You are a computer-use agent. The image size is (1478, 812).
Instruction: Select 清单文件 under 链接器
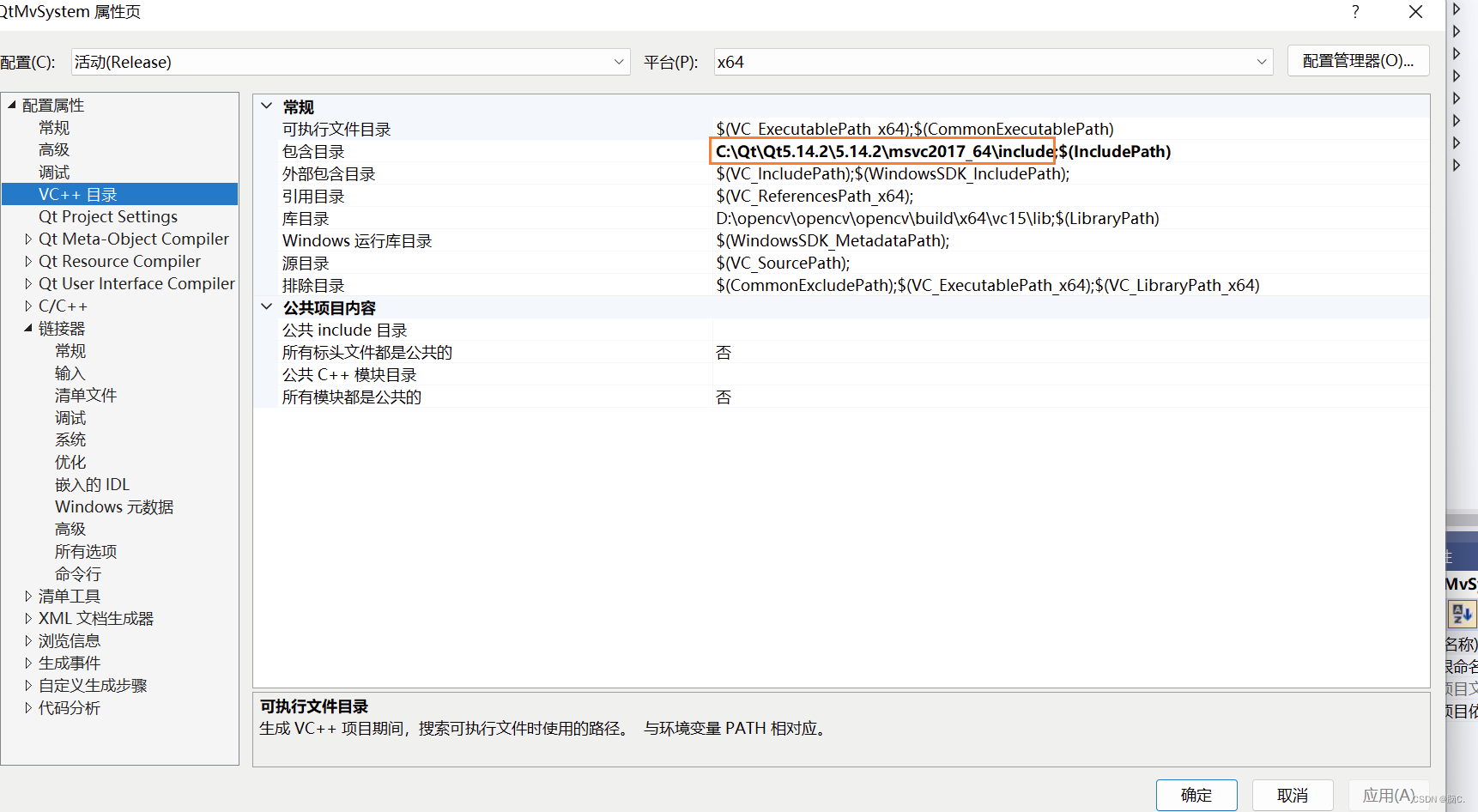pyautogui.click(x=86, y=395)
